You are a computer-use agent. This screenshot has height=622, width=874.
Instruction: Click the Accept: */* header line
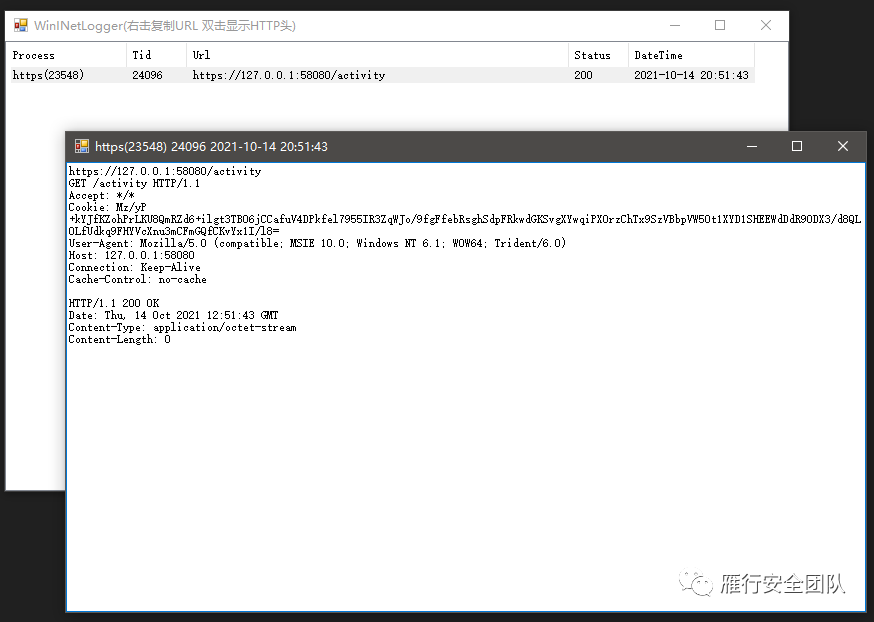101,196
